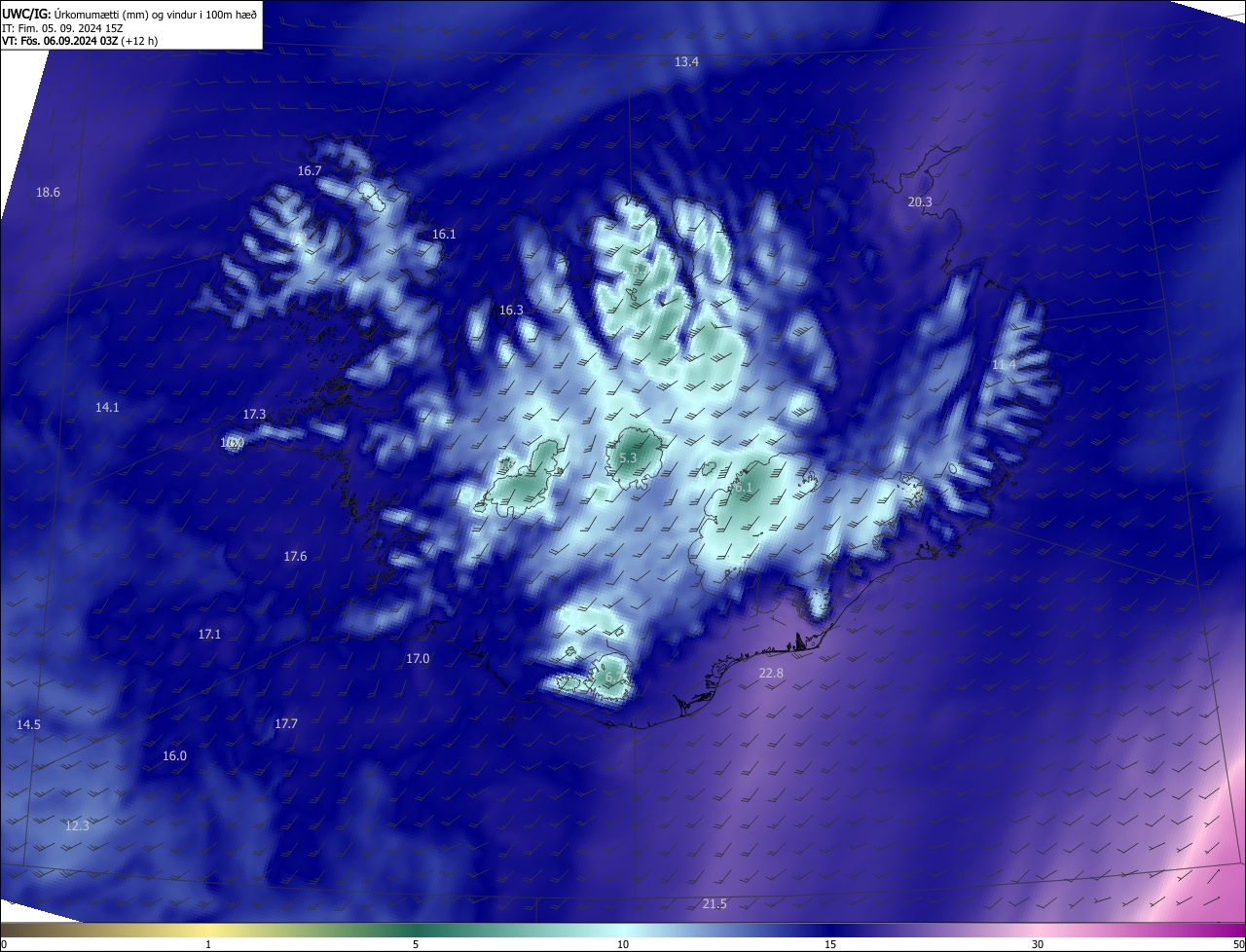Click the 17.7 value label
Screen dimensions: 1246x952
[285, 723]
